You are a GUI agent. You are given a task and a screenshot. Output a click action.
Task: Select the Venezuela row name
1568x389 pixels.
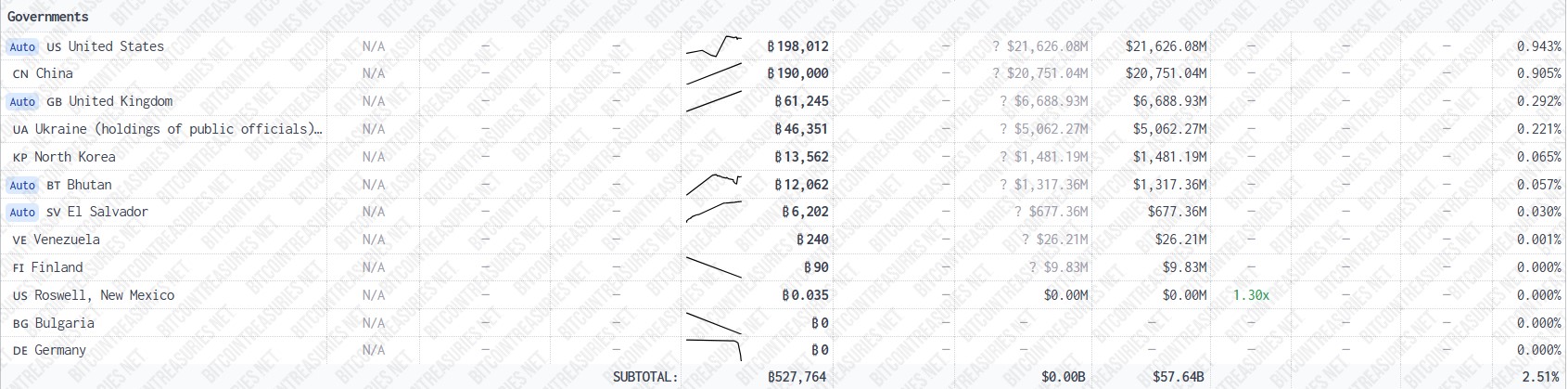coord(67,240)
